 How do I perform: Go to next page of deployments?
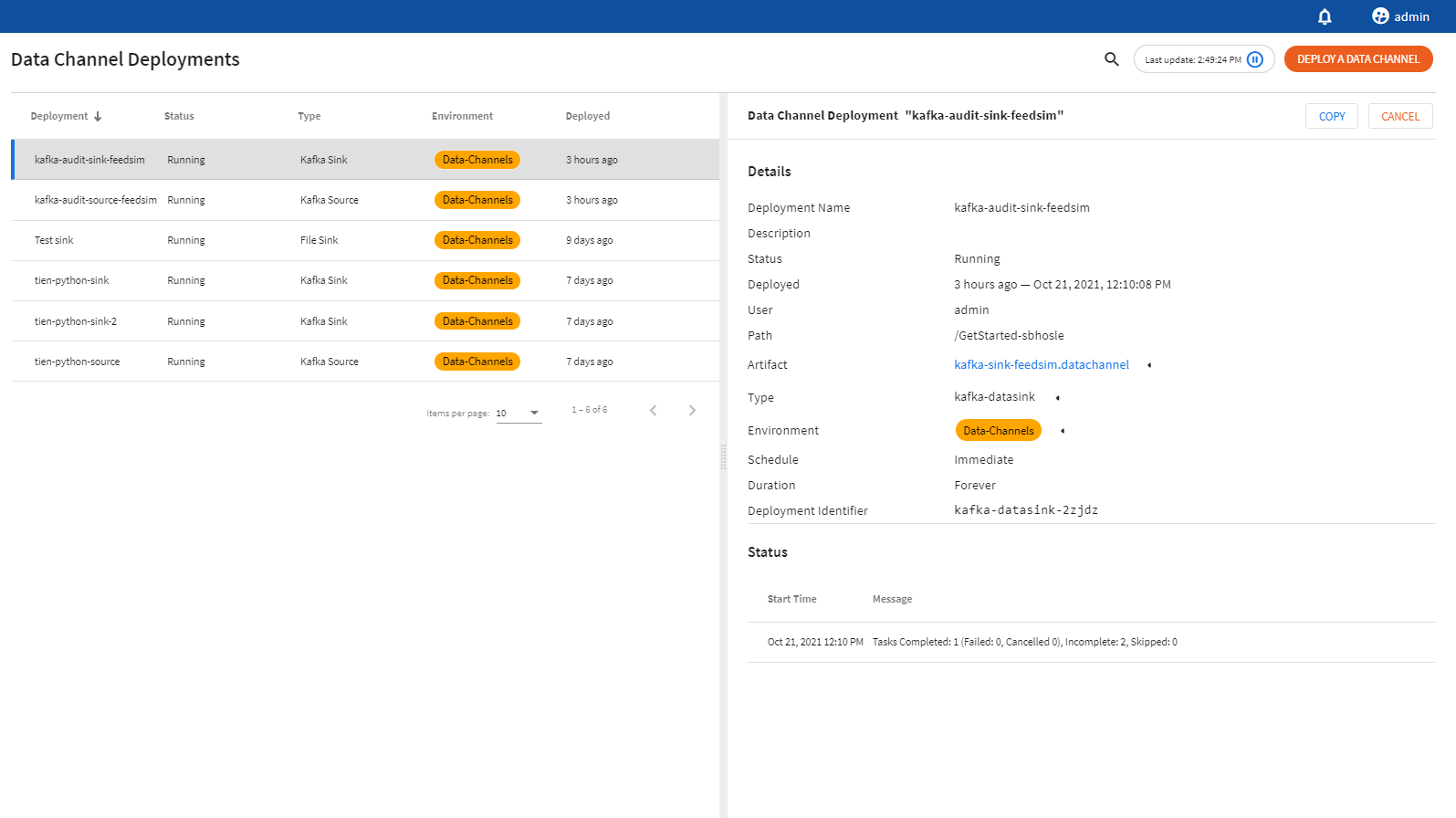click(692, 411)
